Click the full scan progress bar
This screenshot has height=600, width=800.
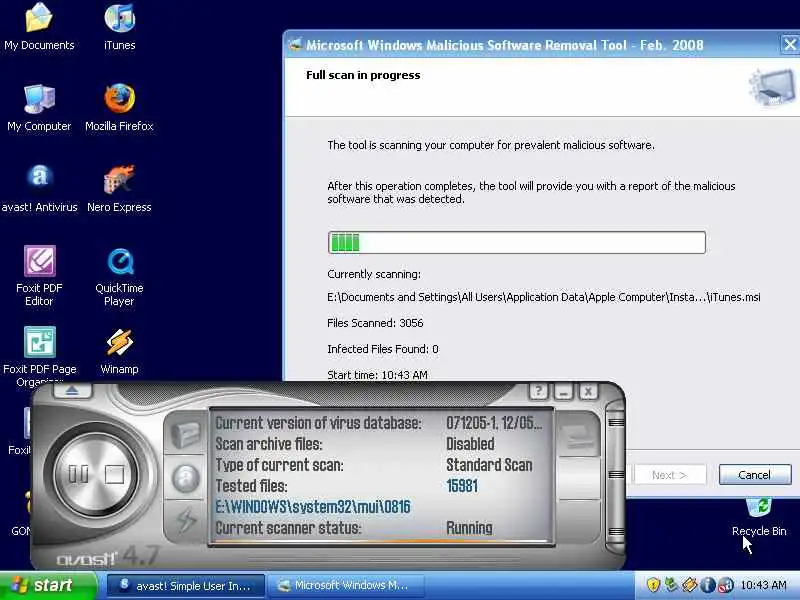(517, 242)
